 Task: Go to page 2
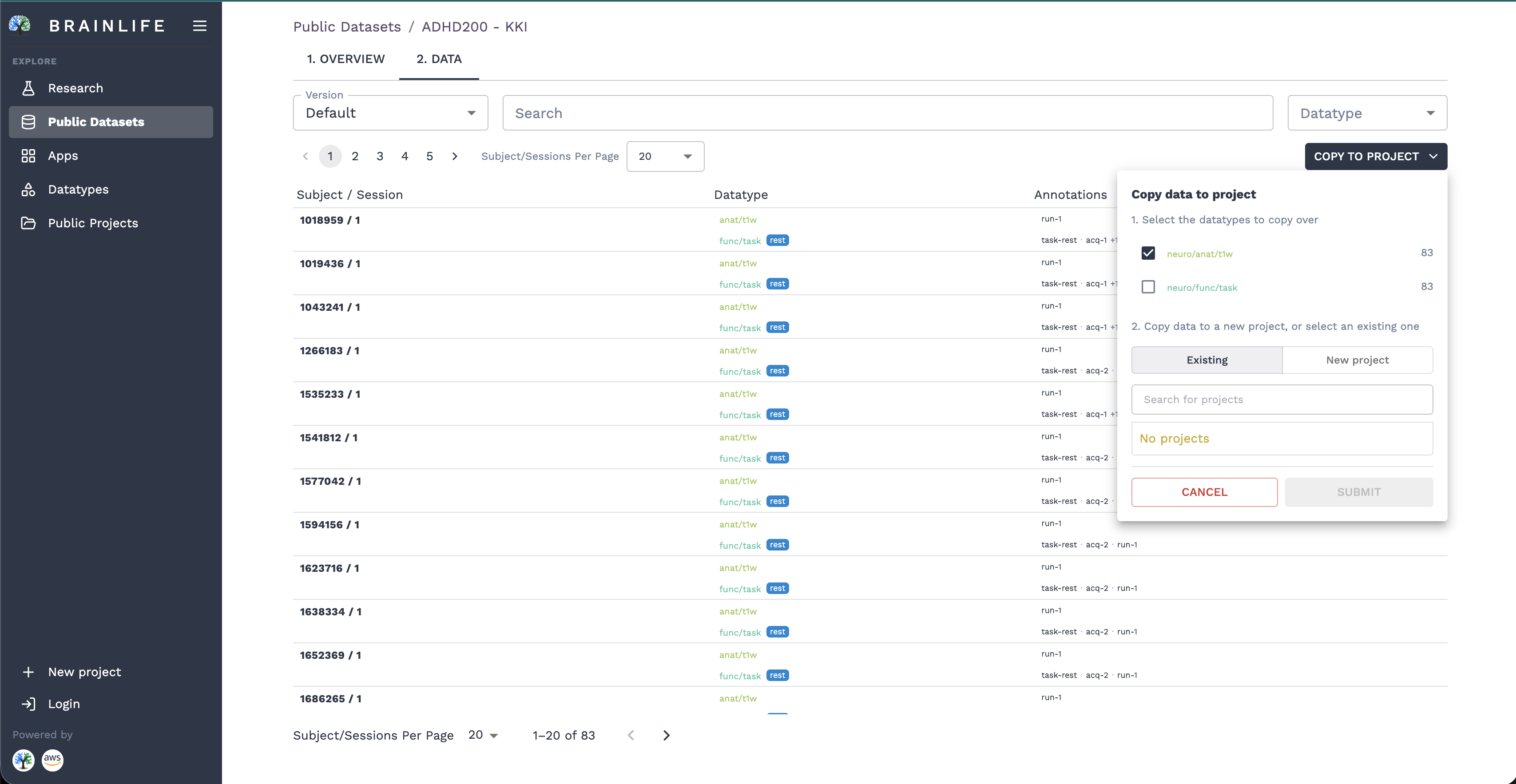click(x=355, y=156)
